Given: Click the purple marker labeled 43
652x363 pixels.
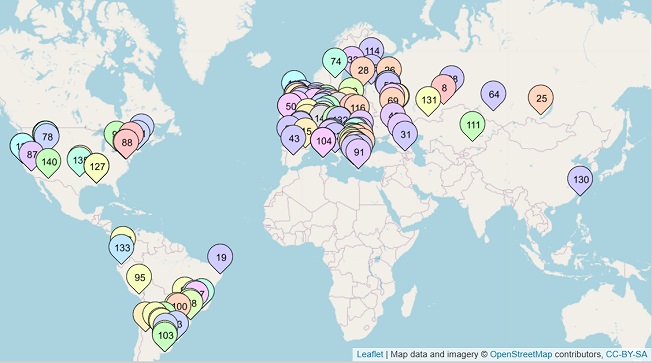Looking at the screenshot, I should pyautogui.click(x=294, y=138).
